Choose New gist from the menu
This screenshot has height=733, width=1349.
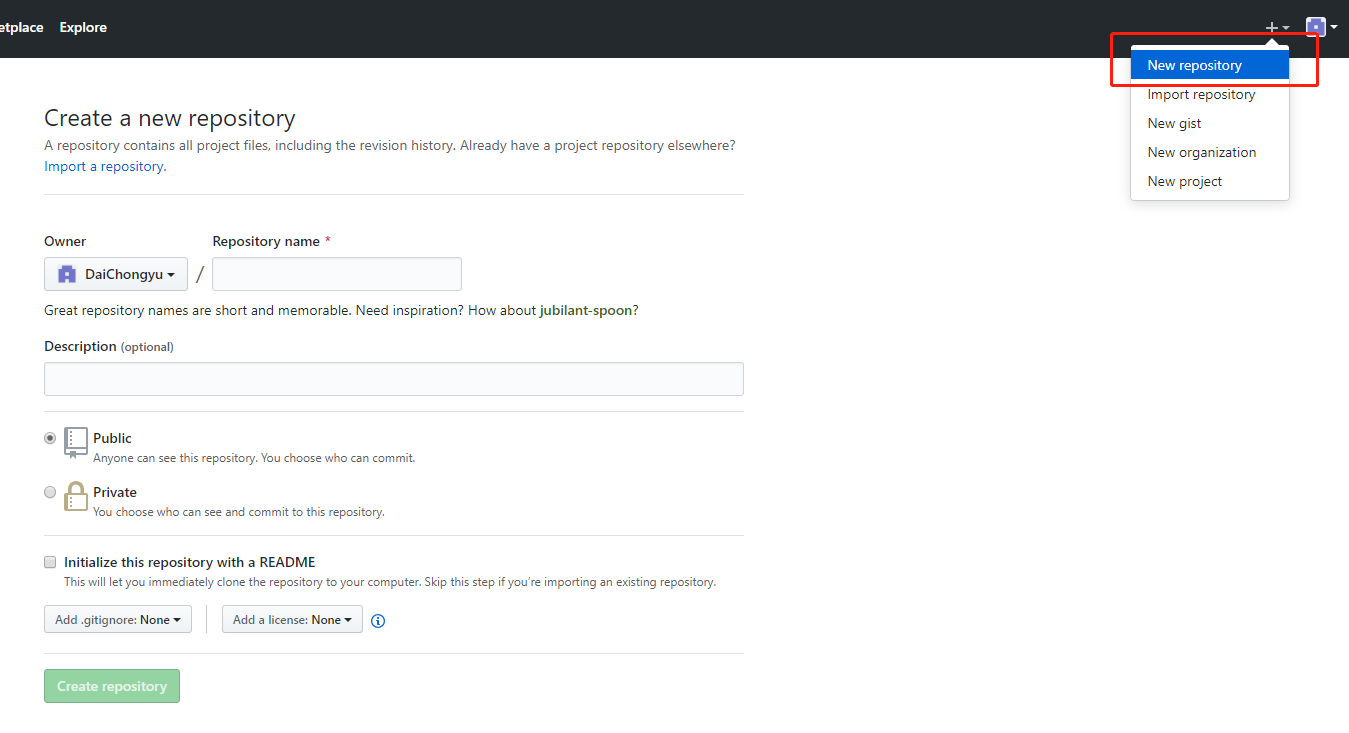1210,123
